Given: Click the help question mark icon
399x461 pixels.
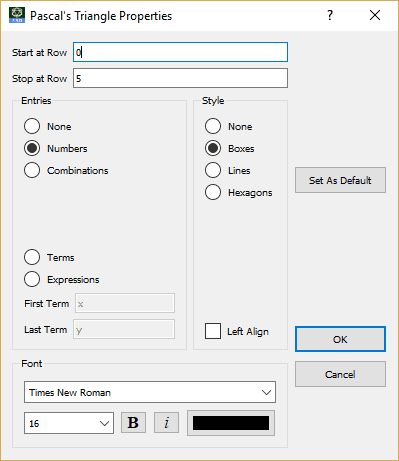Looking at the screenshot, I should click(x=330, y=15).
